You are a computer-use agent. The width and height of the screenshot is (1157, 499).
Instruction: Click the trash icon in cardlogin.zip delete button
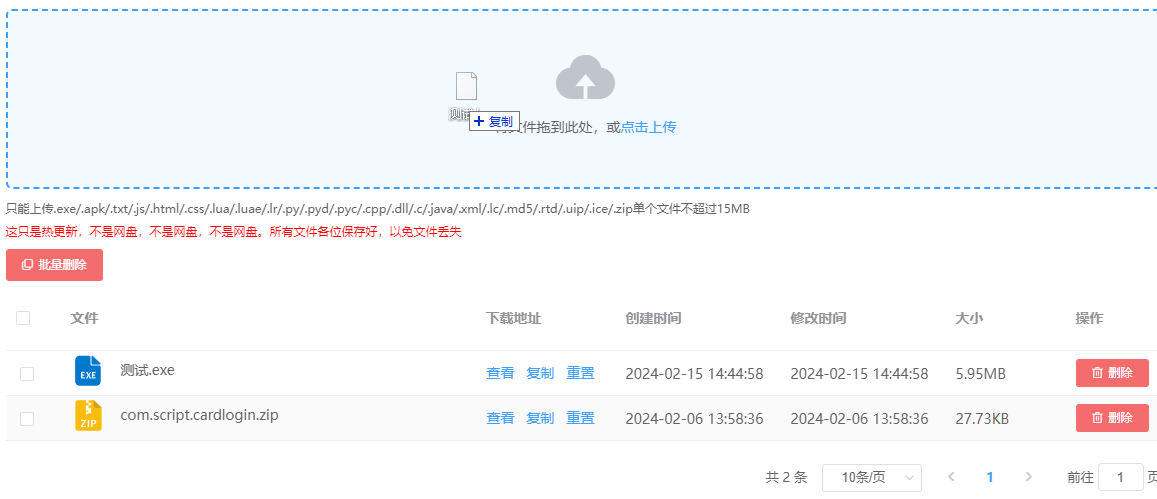[1097, 418]
